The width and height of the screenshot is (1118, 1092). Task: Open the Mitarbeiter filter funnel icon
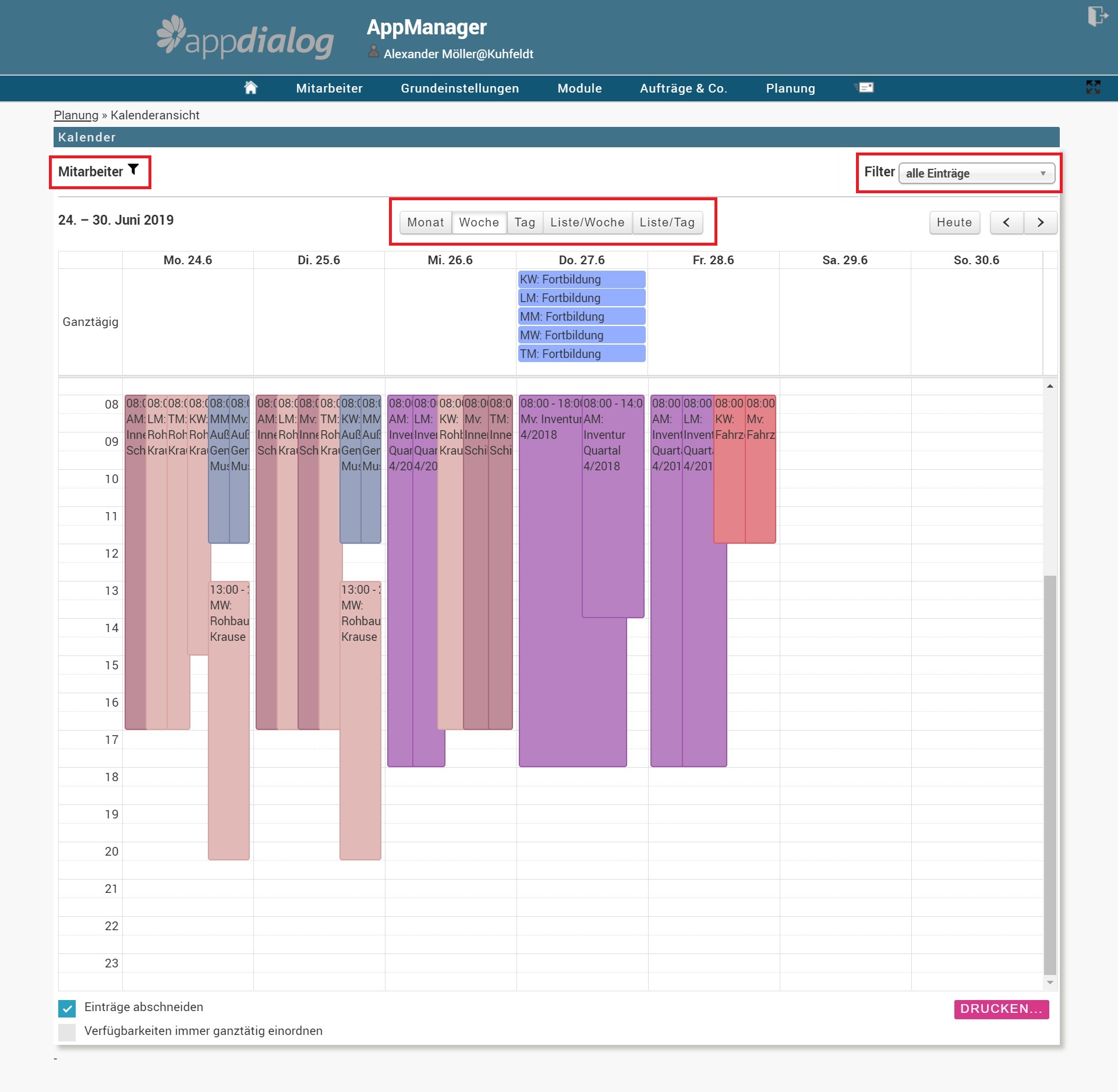click(x=133, y=169)
